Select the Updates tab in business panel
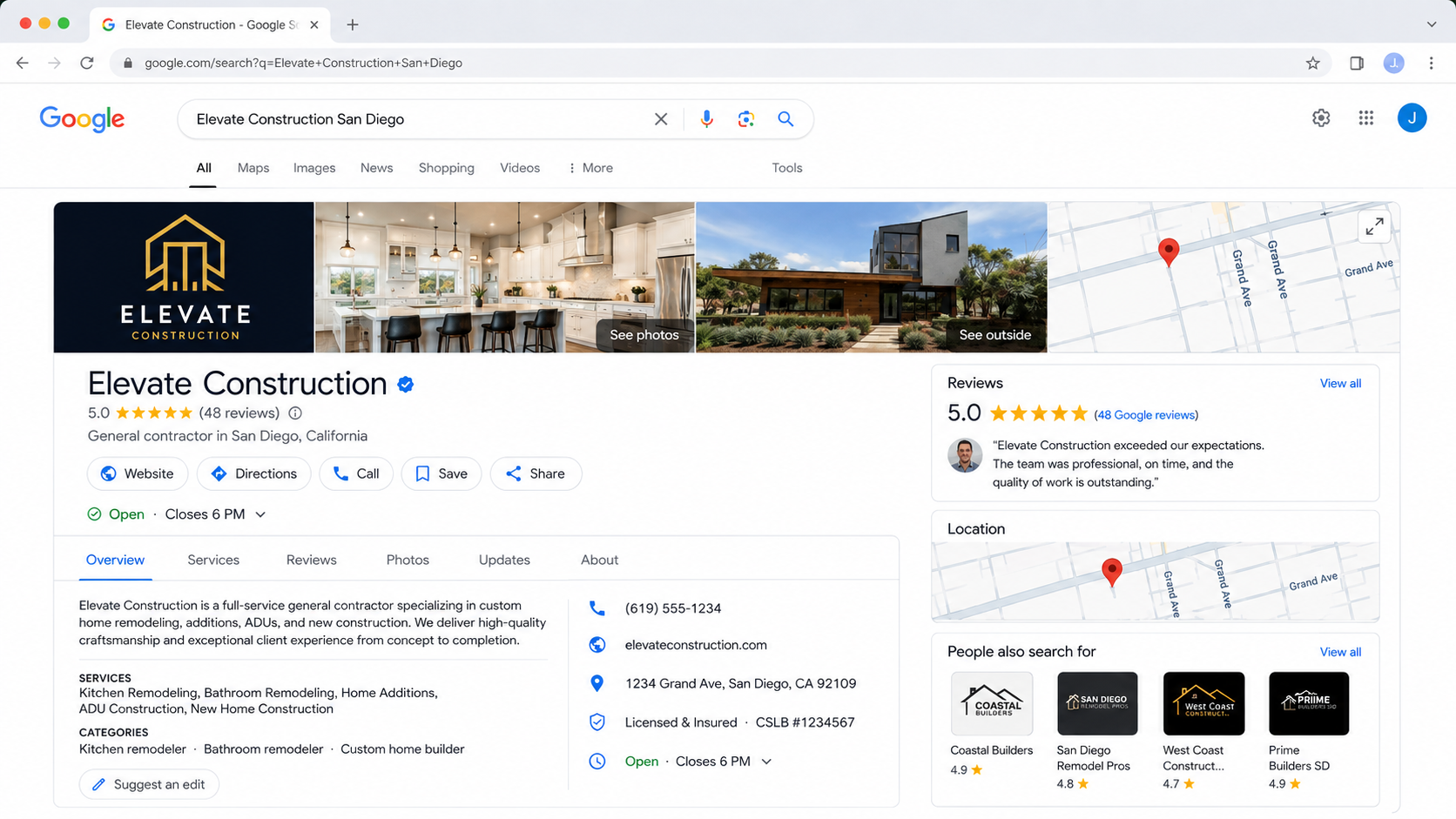The image size is (1456, 819). pyautogui.click(x=504, y=560)
